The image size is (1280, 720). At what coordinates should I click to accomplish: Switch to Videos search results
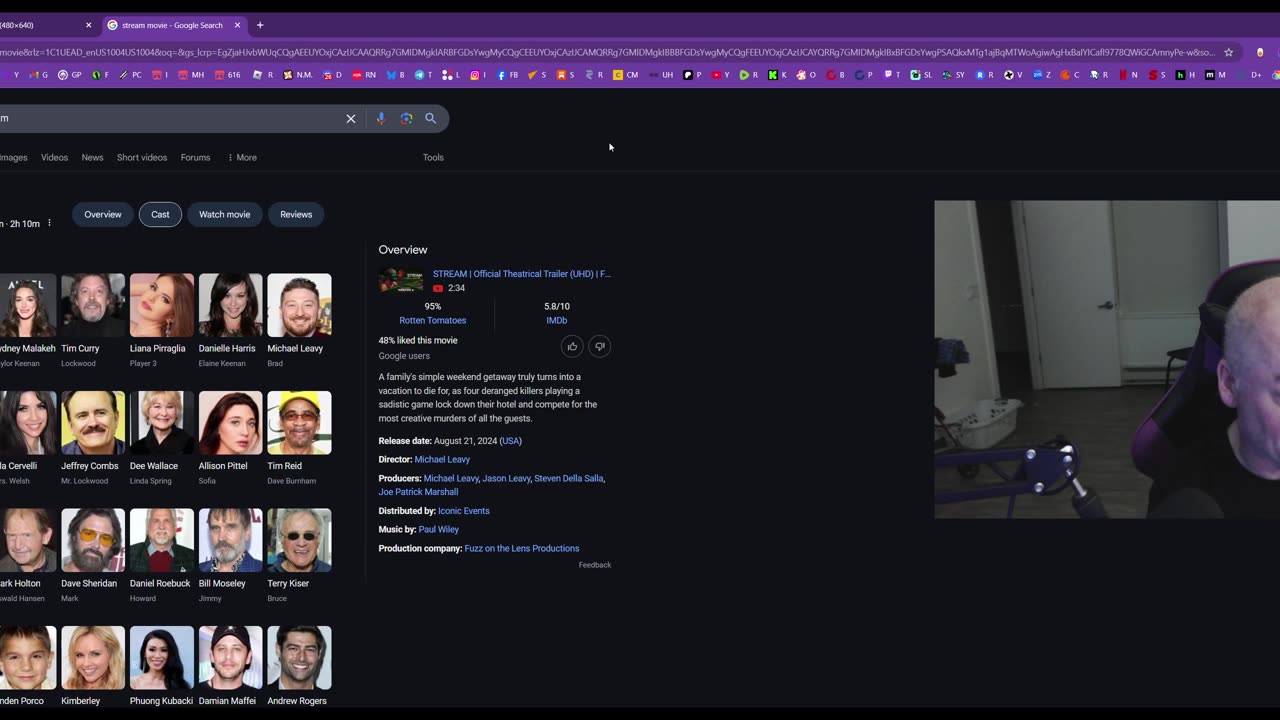click(x=54, y=157)
